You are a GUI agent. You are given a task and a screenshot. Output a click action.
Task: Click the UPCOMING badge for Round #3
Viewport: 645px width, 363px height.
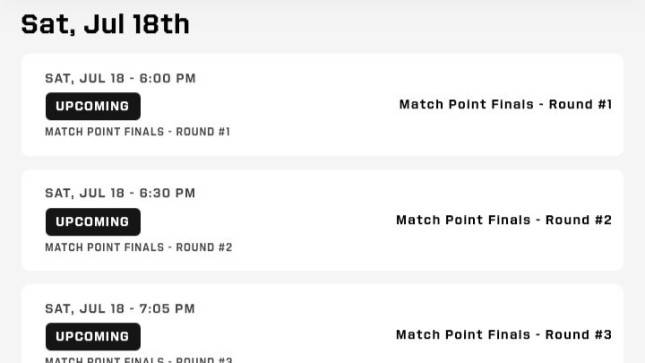pos(93,337)
